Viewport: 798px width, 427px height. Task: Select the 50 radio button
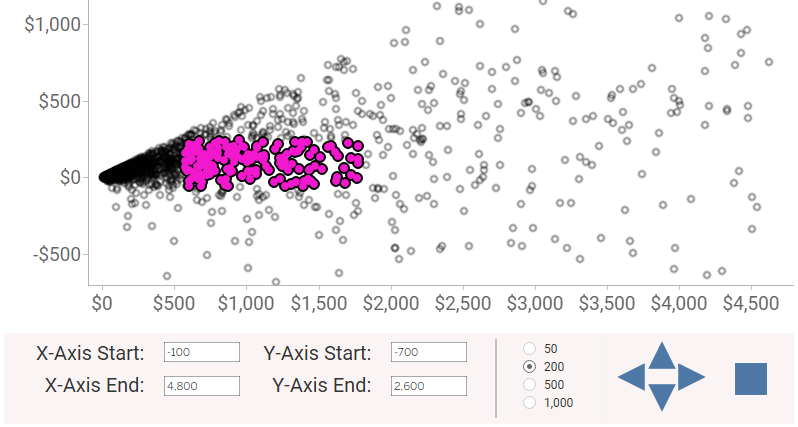(x=530, y=349)
